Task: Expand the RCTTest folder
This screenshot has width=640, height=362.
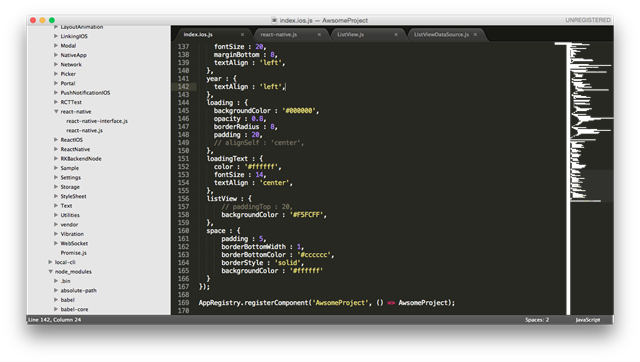Action: (56, 102)
